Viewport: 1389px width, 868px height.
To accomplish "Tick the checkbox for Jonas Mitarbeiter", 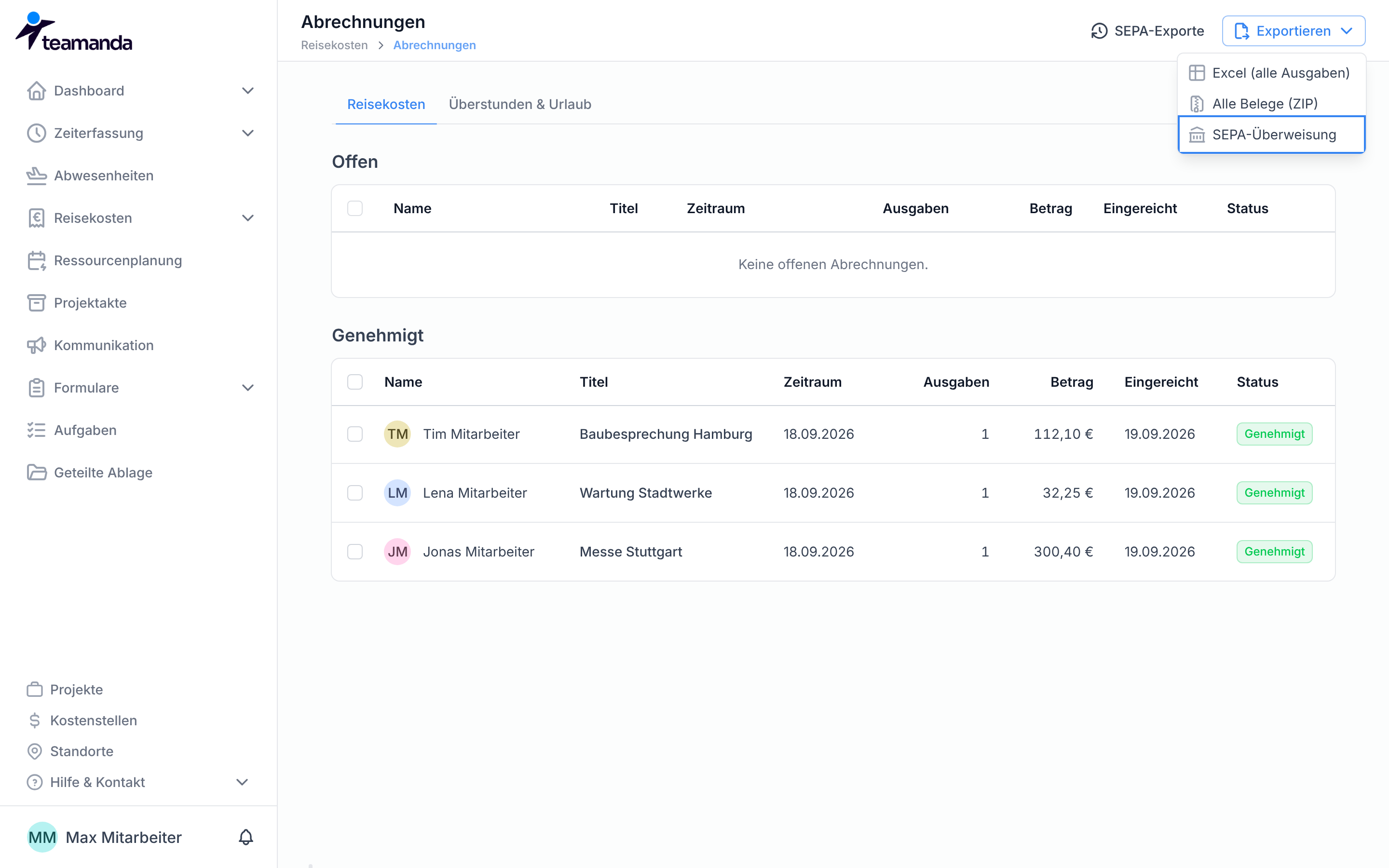I will pos(354,552).
